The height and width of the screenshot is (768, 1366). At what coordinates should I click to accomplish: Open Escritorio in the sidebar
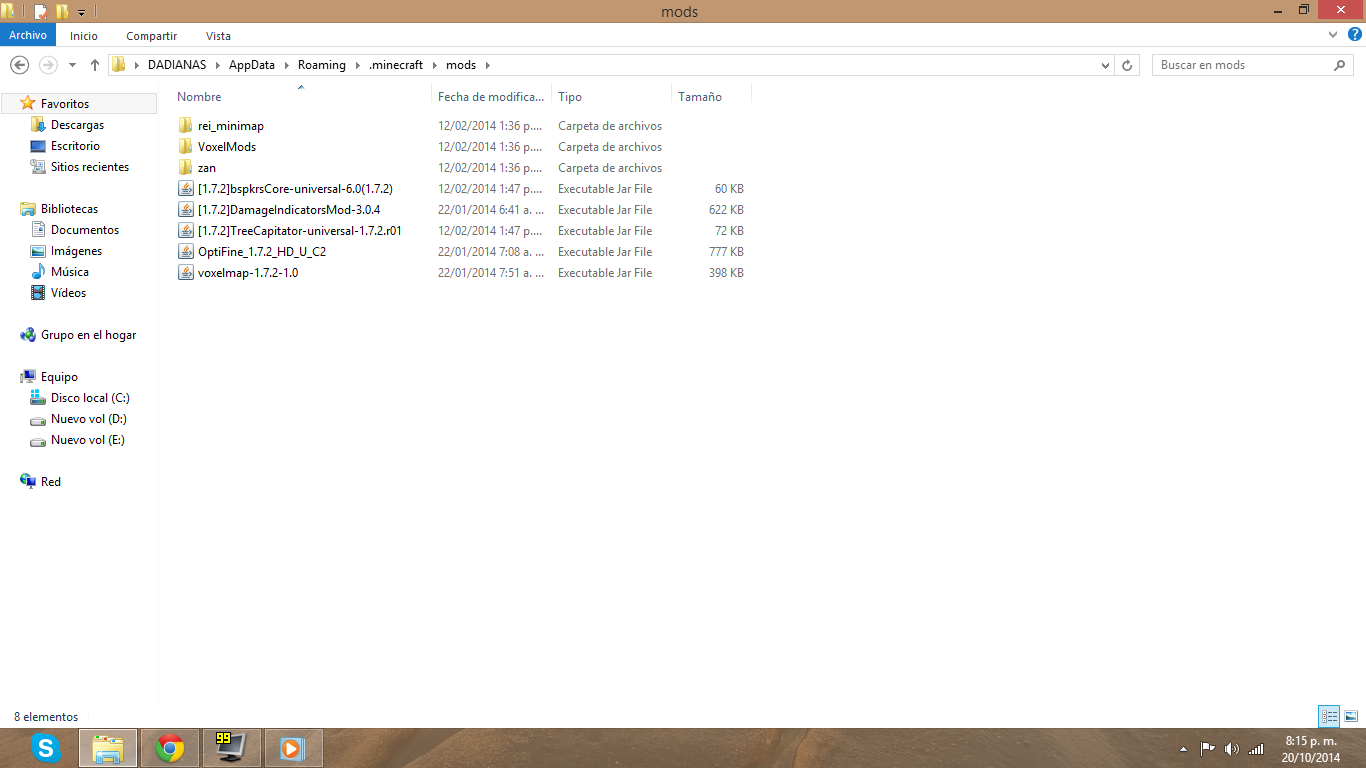pyautogui.click(x=75, y=146)
